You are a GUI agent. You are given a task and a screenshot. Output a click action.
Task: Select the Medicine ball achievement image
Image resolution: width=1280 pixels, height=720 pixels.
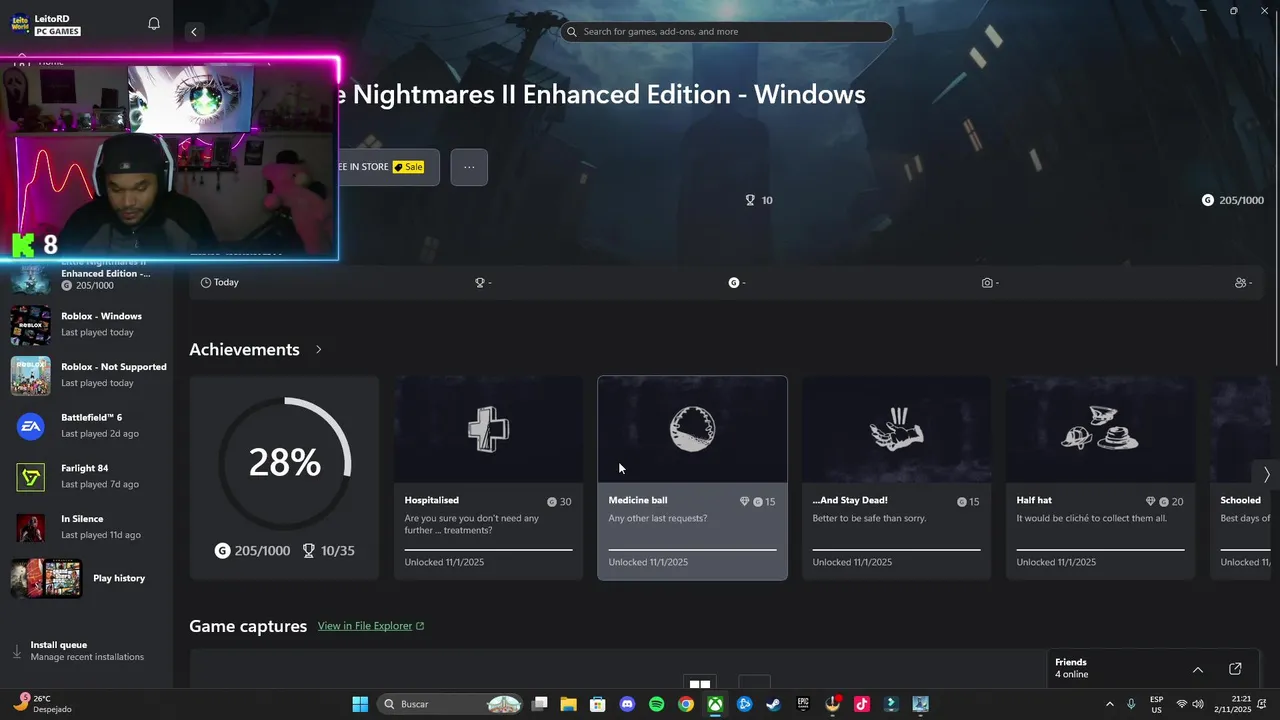[x=692, y=429]
